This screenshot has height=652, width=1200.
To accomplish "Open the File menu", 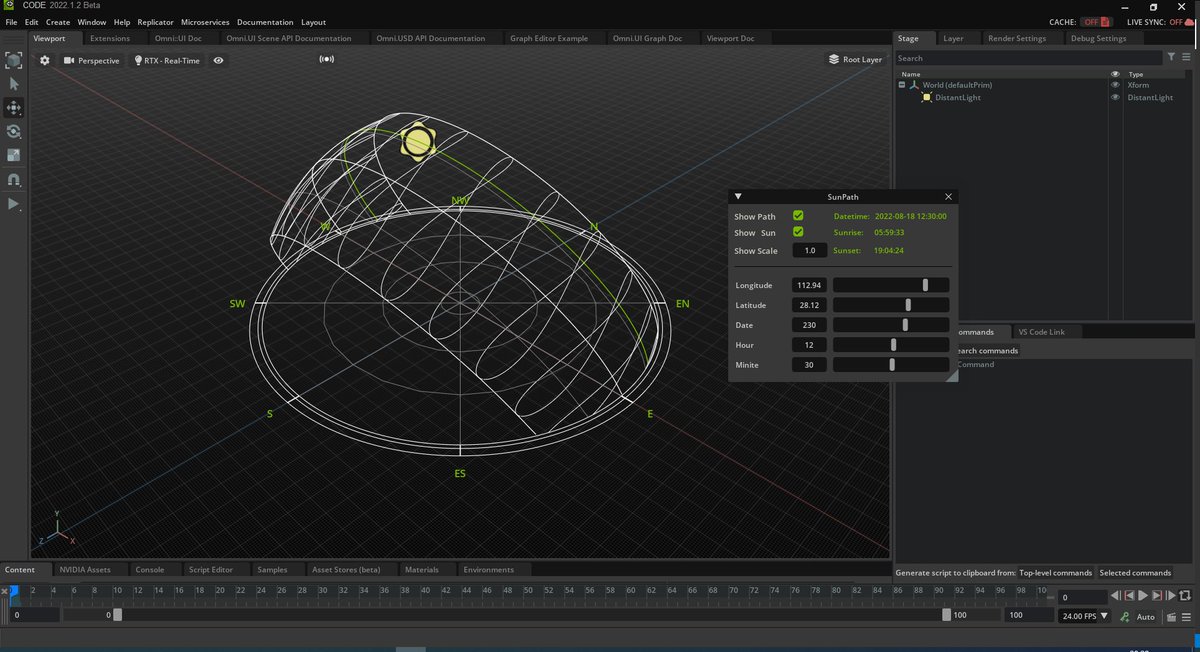I will [11, 22].
